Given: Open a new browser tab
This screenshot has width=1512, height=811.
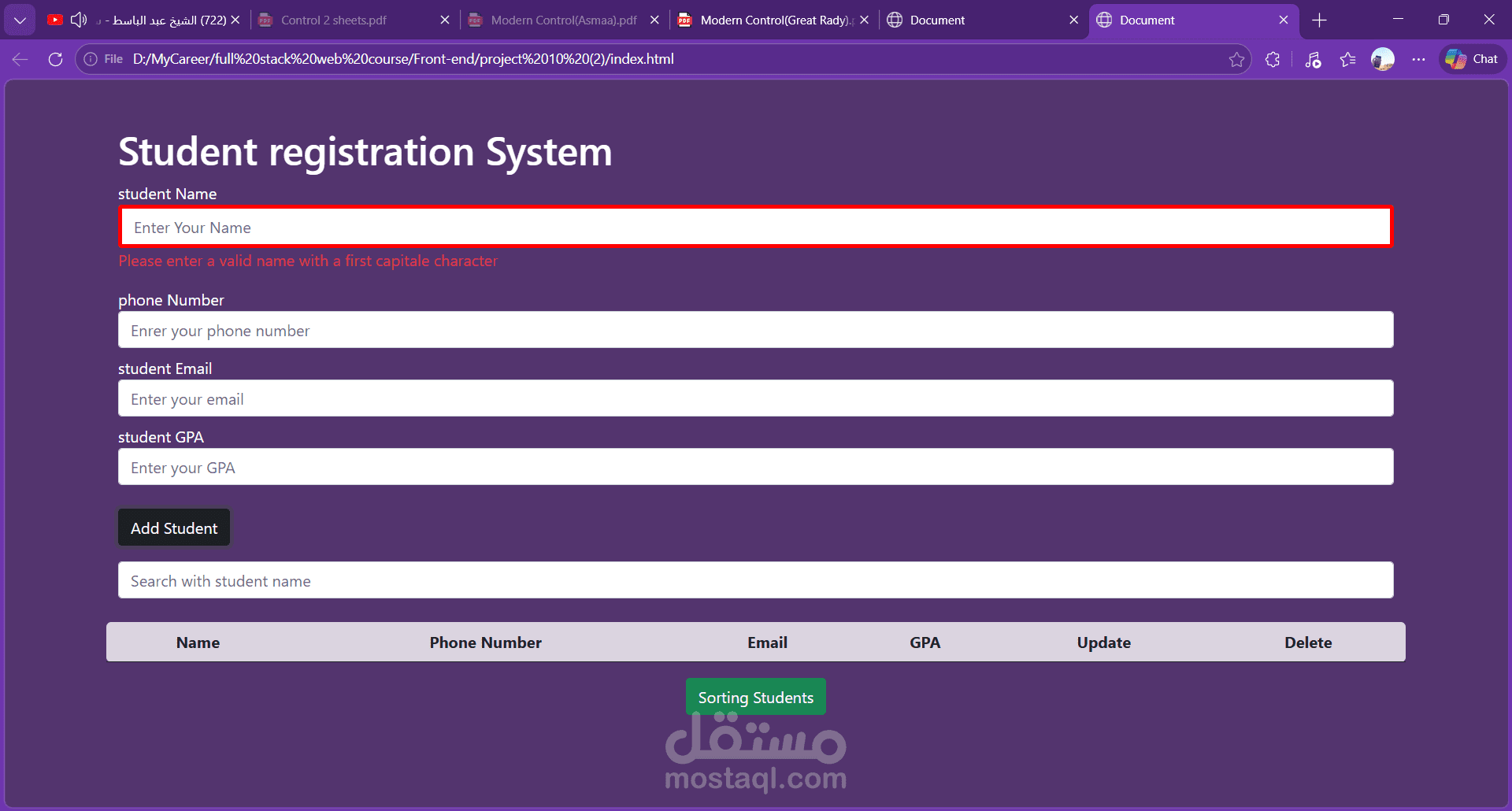Looking at the screenshot, I should pos(1319,20).
